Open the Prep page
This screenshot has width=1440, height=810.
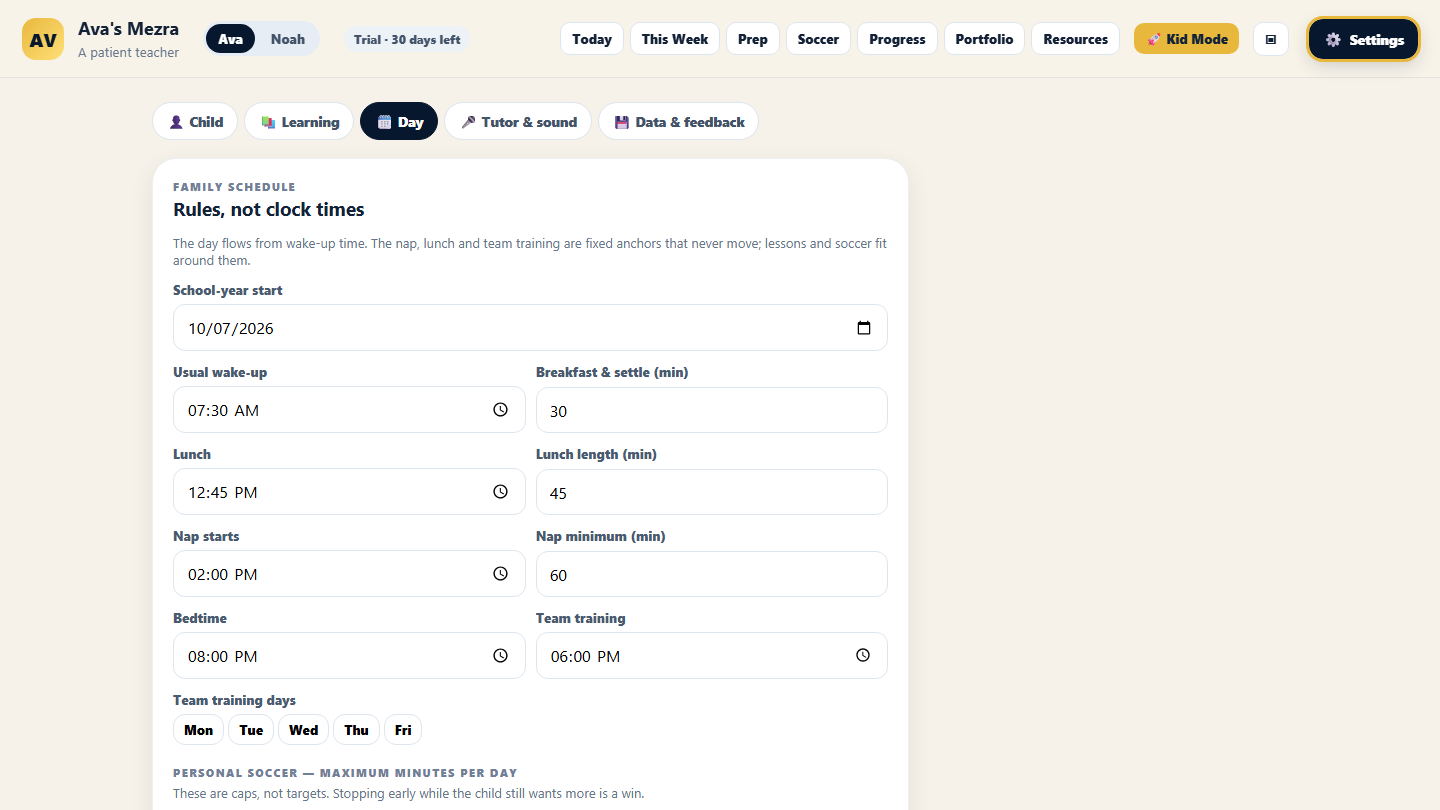753,39
